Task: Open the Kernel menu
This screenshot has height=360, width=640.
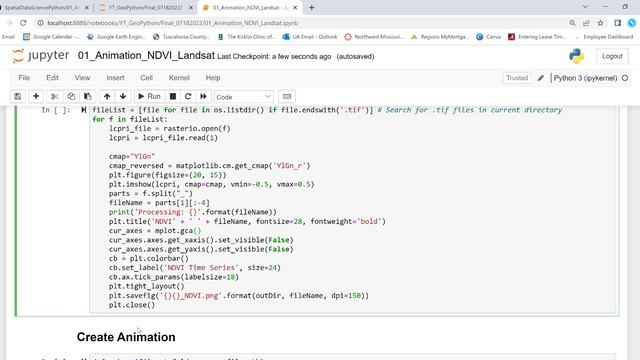Action: tap(179, 78)
